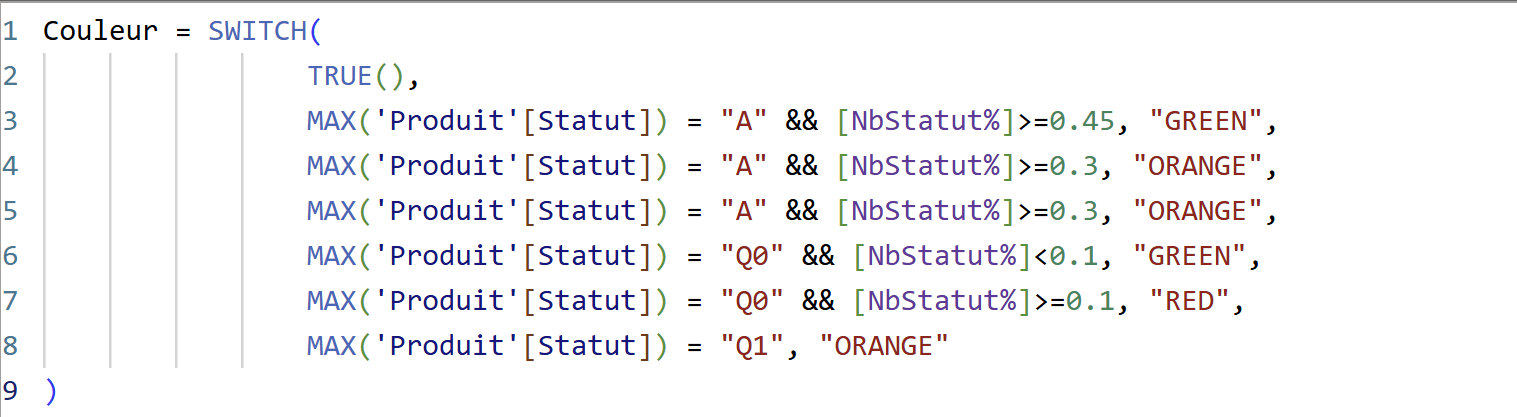Click the "ORANGE" string on line 8
This screenshot has height=417, width=1517.
[883, 346]
